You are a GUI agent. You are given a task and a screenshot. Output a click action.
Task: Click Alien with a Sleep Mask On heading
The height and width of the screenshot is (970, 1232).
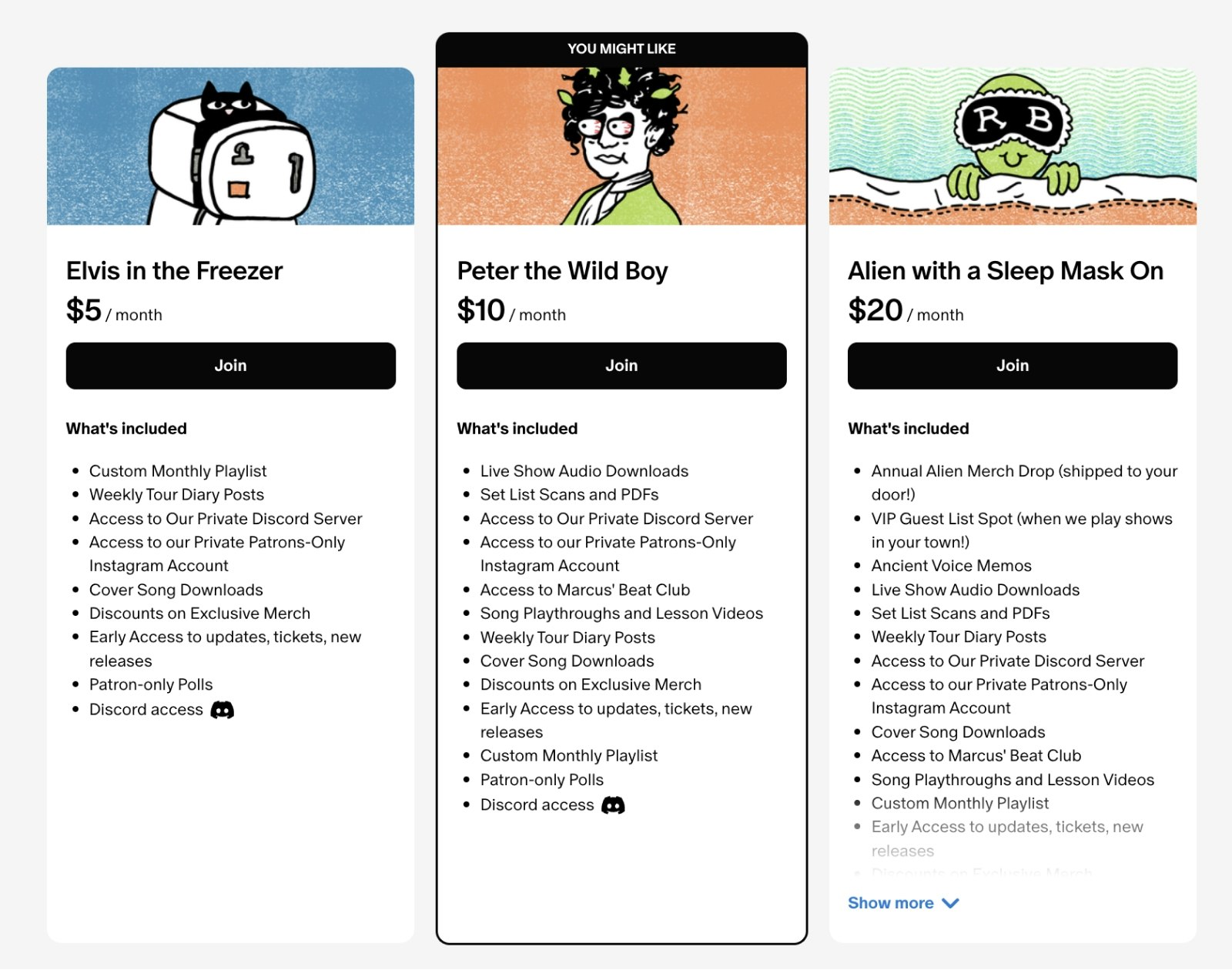tap(1005, 271)
